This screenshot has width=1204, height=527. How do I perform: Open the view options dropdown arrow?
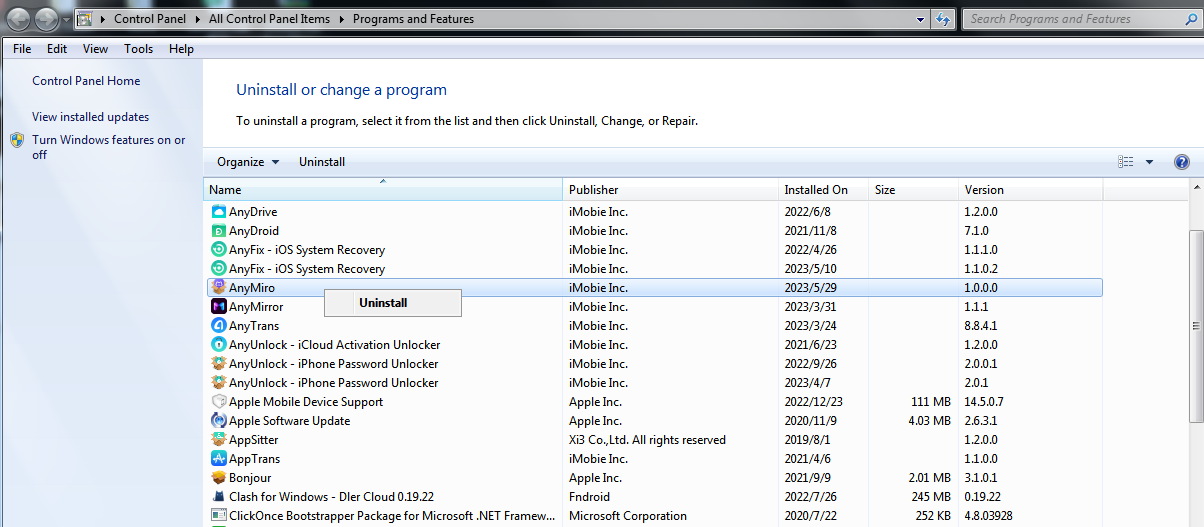(1149, 162)
